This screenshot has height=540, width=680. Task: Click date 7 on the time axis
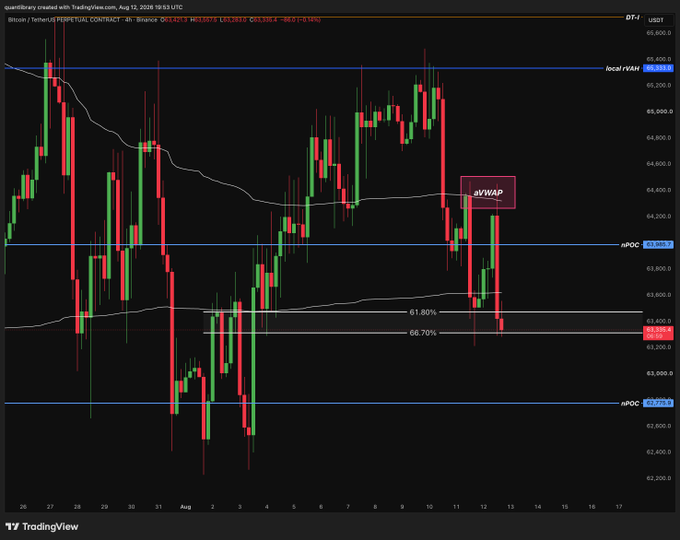point(348,507)
